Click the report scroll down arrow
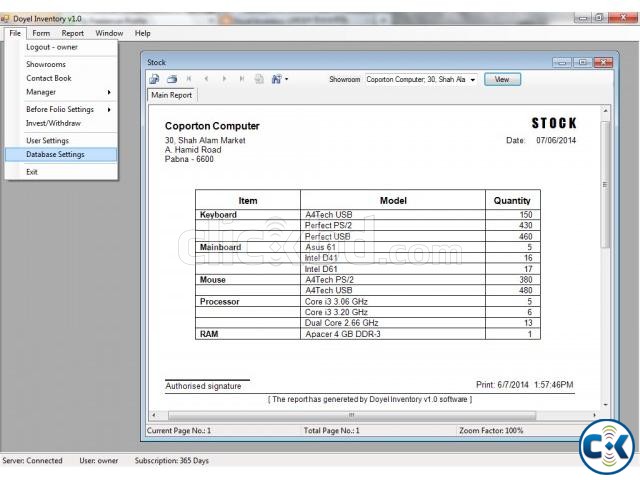This screenshot has width=640, height=480. click(x=605, y=404)
